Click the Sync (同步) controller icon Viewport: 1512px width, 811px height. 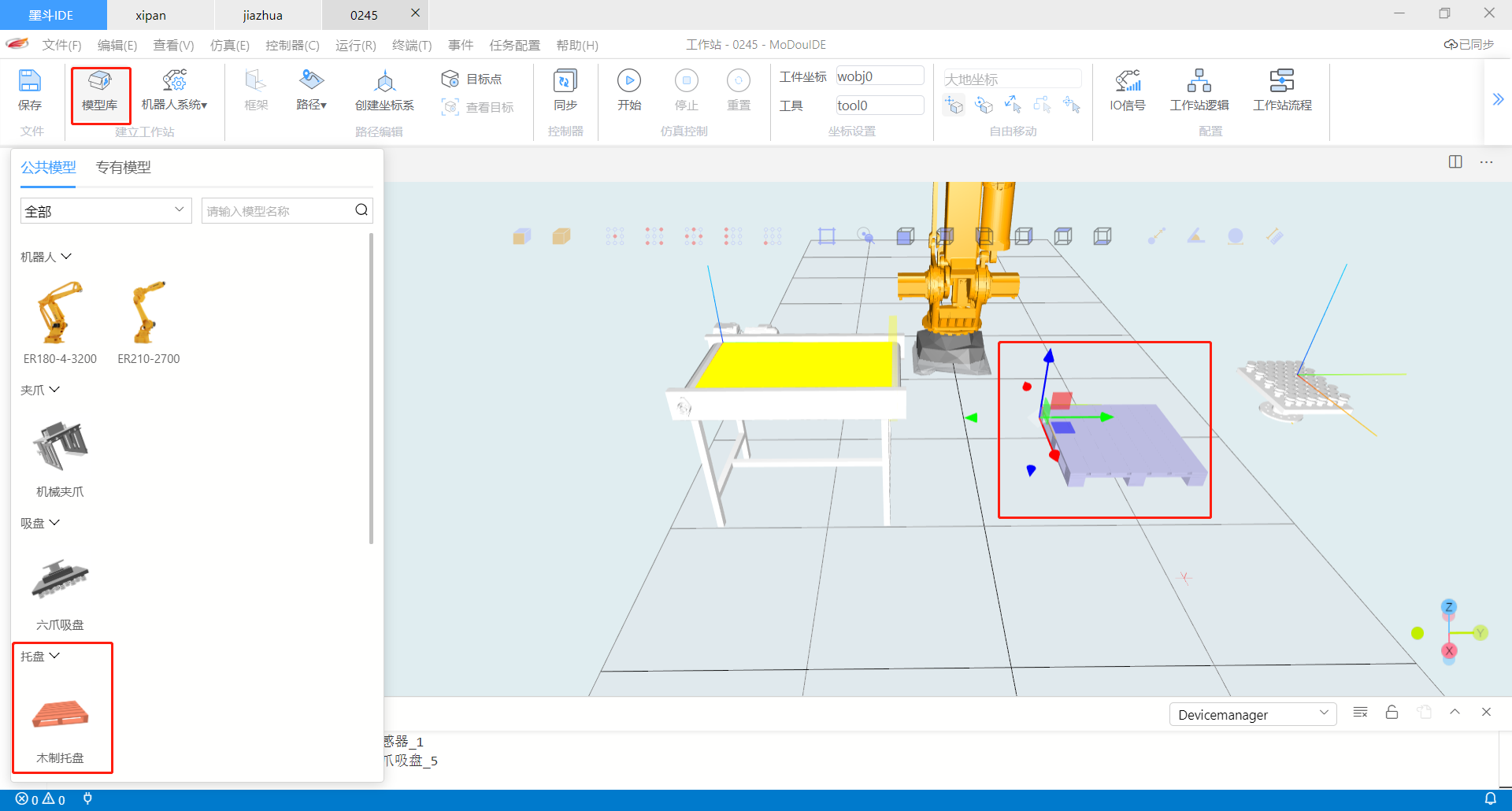(565, 81)
